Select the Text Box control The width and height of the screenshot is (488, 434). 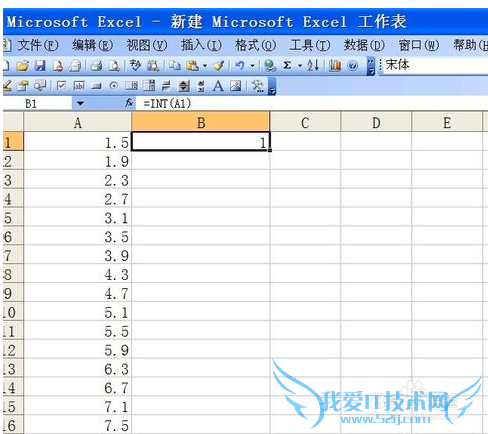[x=79, y=86]
